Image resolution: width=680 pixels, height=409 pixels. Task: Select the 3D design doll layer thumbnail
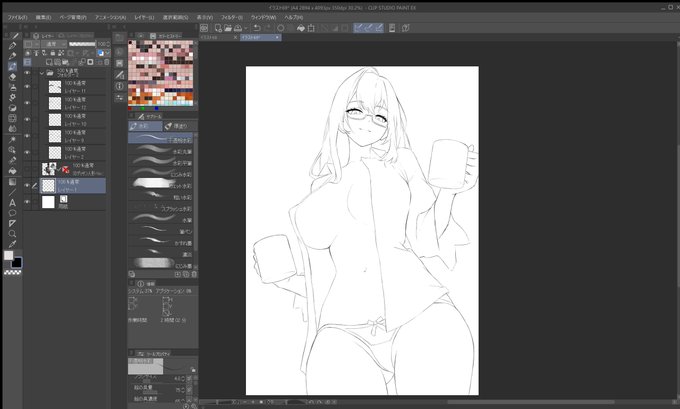coord(49,169)
